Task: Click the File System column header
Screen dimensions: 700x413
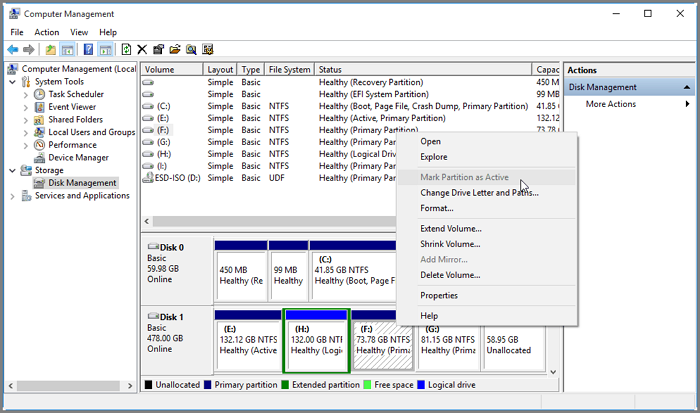Action: pyautogui.click(x=289, y=70)
